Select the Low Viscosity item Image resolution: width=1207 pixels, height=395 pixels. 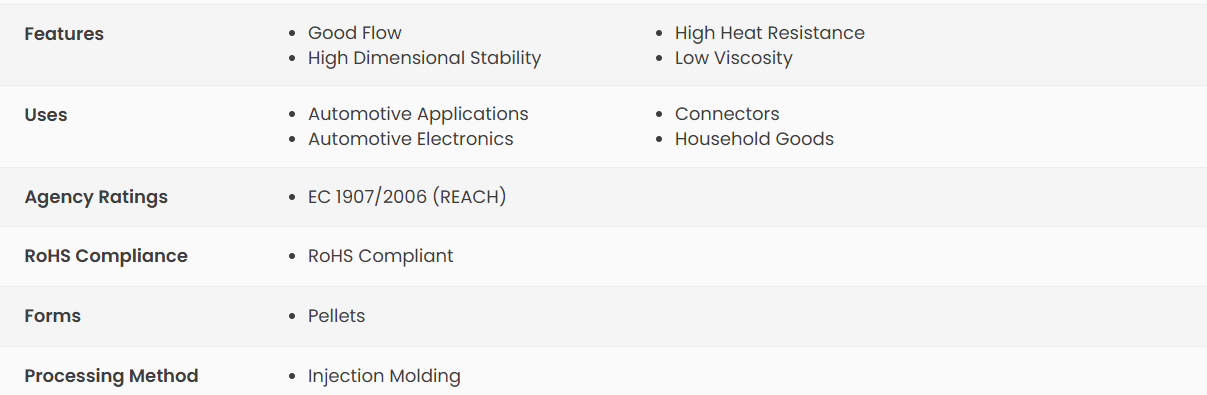(733, 58)
